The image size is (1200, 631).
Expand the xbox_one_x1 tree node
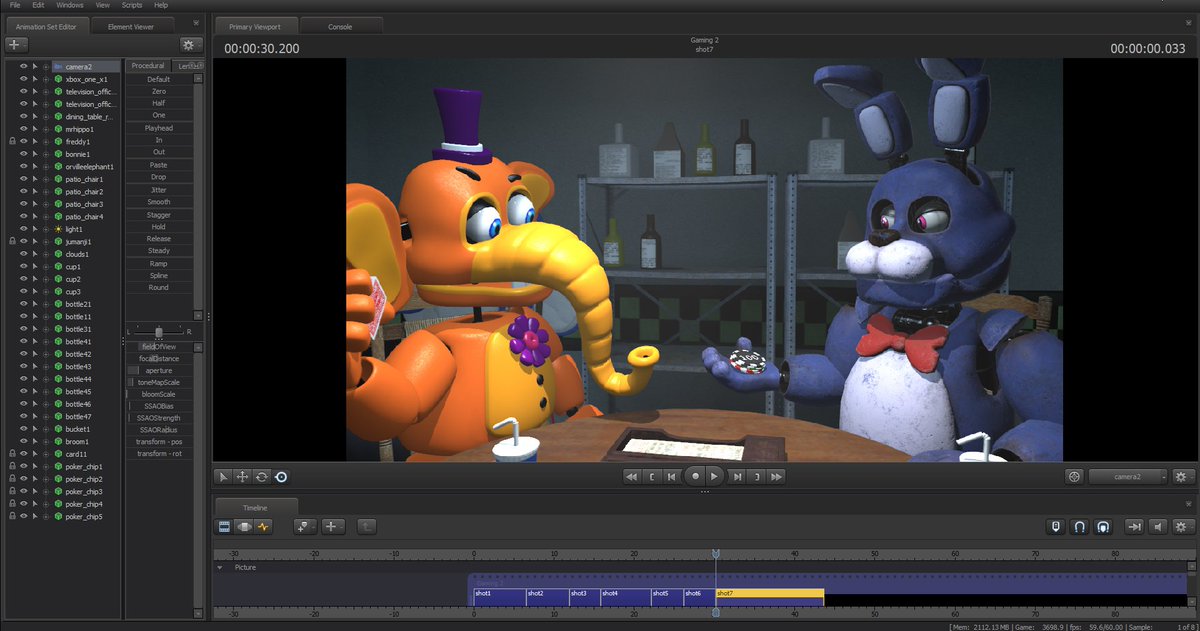tap(45, 79)
